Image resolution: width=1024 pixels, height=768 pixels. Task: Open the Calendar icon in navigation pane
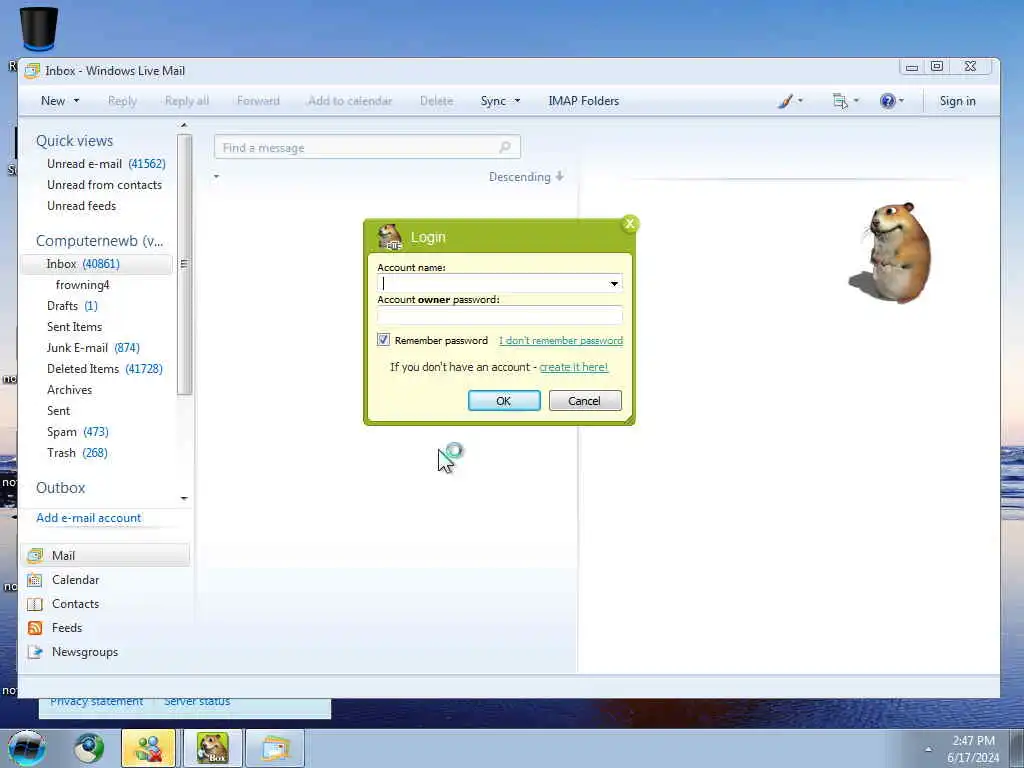(35, 580)
